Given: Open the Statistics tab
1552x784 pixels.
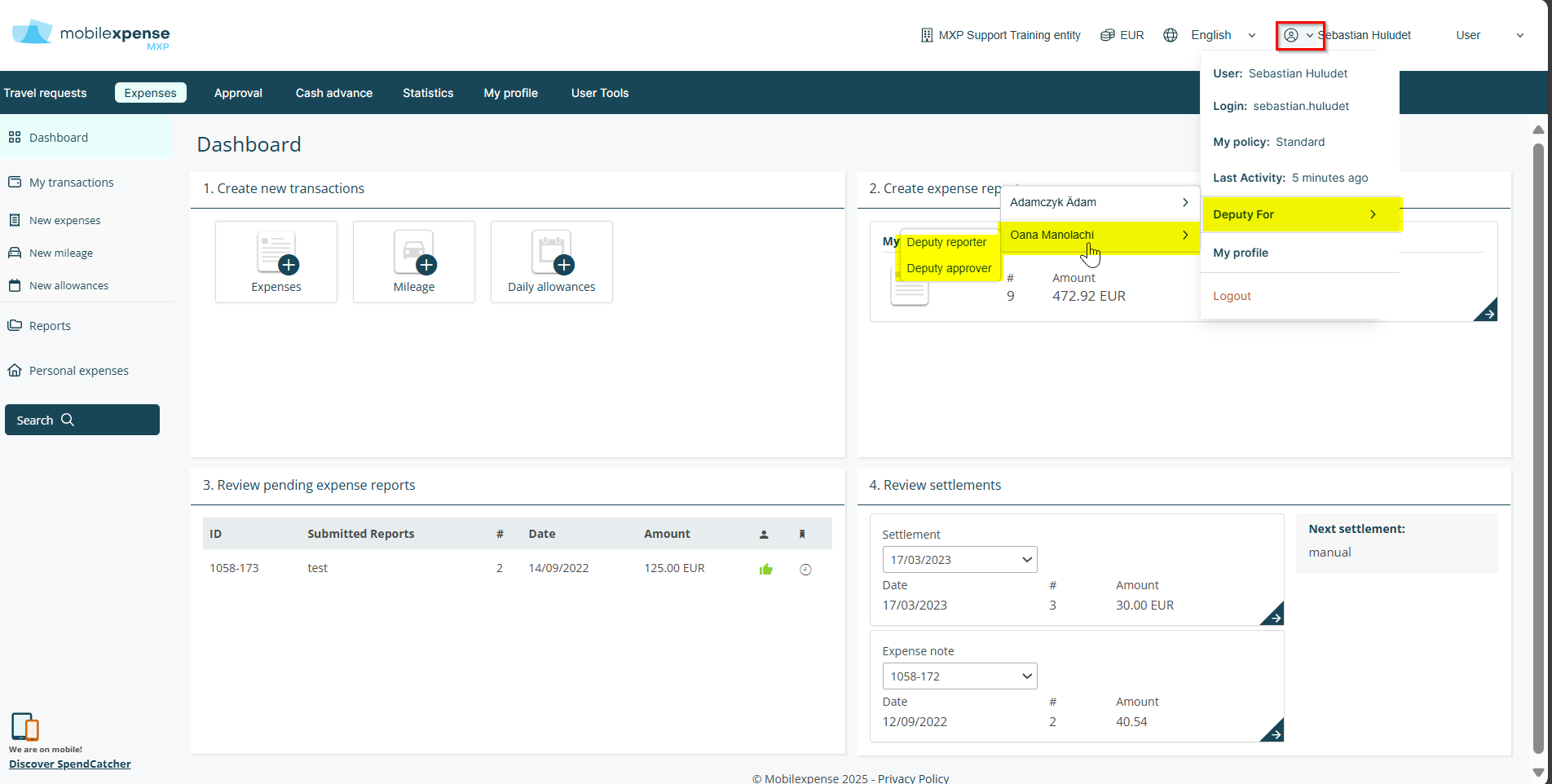Looking at the screenshot, I should (428, 93).
